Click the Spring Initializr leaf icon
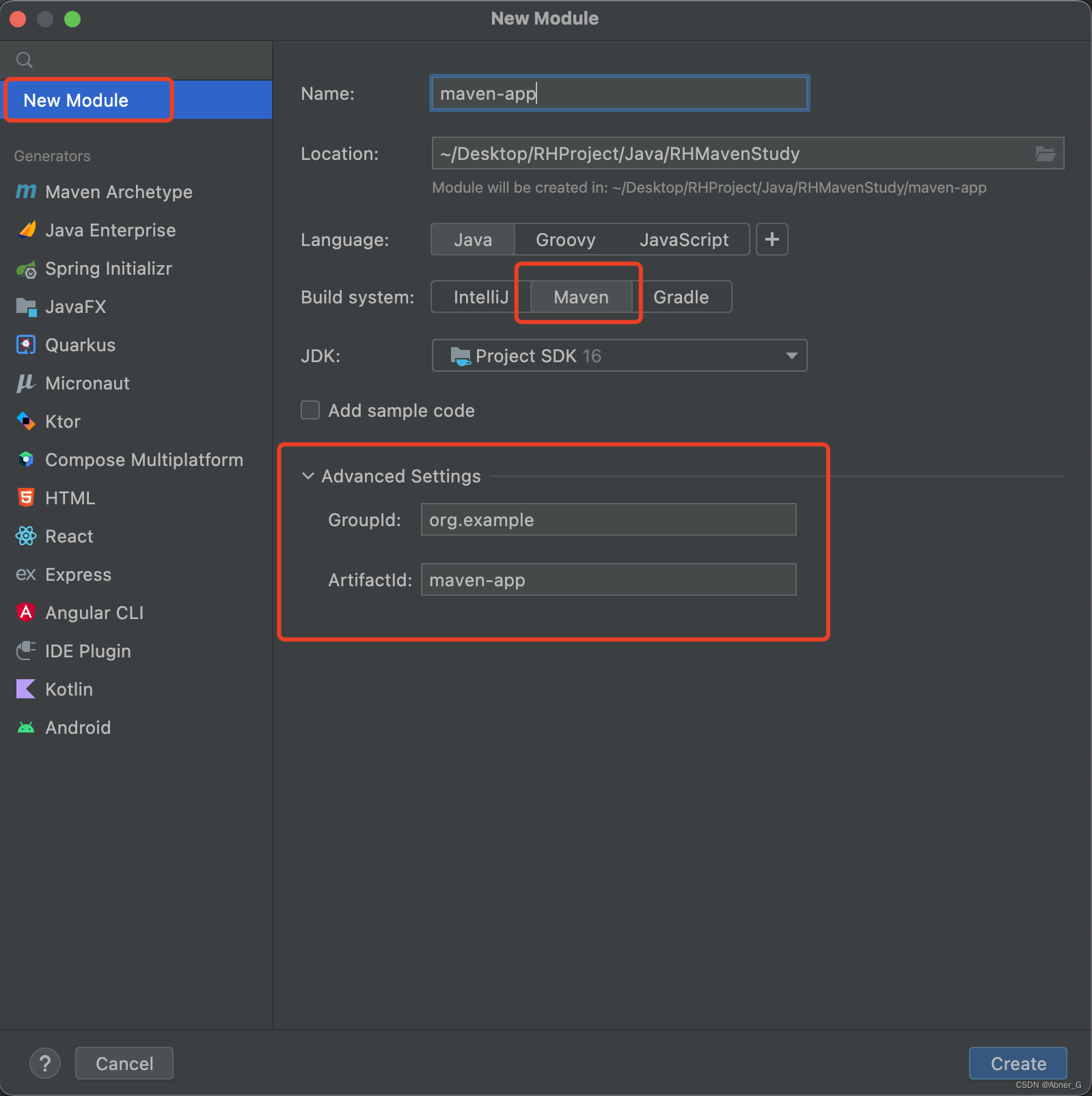 click(x=27, y=269)
